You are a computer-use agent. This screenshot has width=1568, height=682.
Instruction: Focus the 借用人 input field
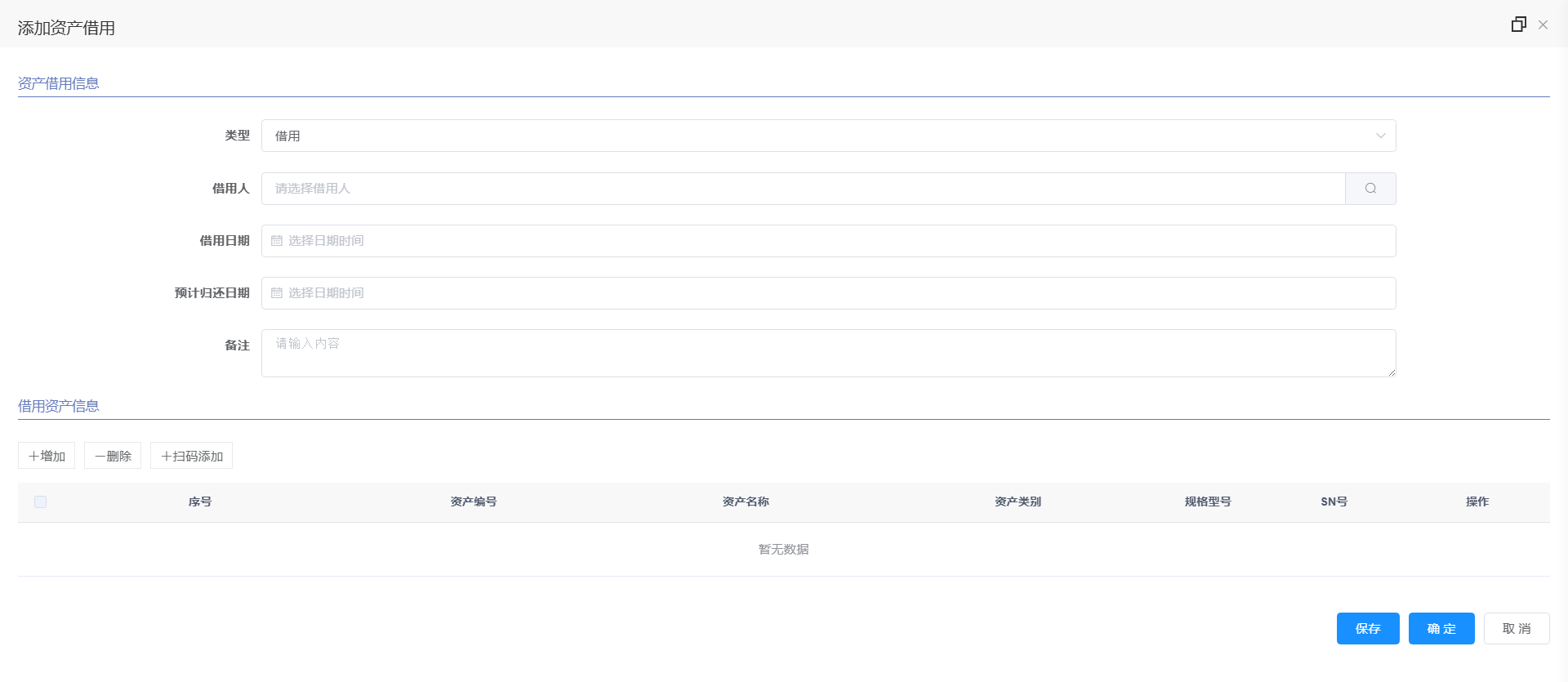(x=804, y=189)
